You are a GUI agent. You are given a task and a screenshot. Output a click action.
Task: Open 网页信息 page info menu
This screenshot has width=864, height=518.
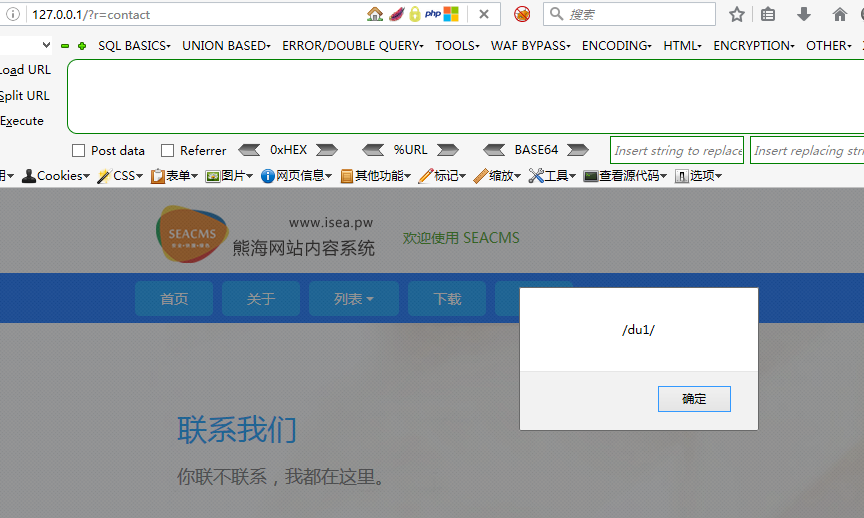[x=296, y=176]
